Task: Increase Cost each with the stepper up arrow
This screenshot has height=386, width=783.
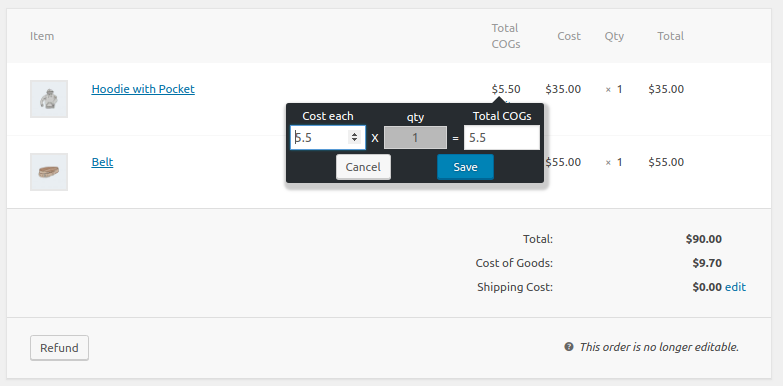Action: click(x=355, y=134)
